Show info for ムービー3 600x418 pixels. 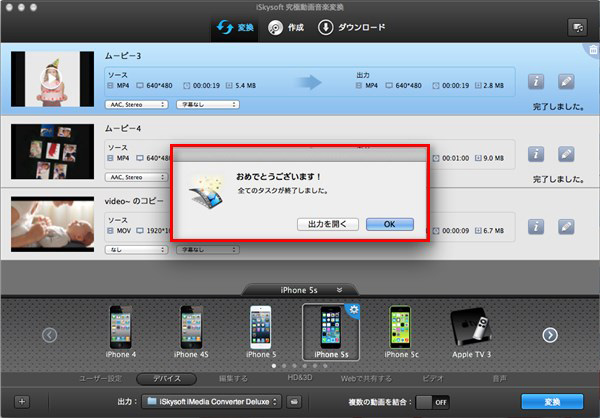pos(536,82)
